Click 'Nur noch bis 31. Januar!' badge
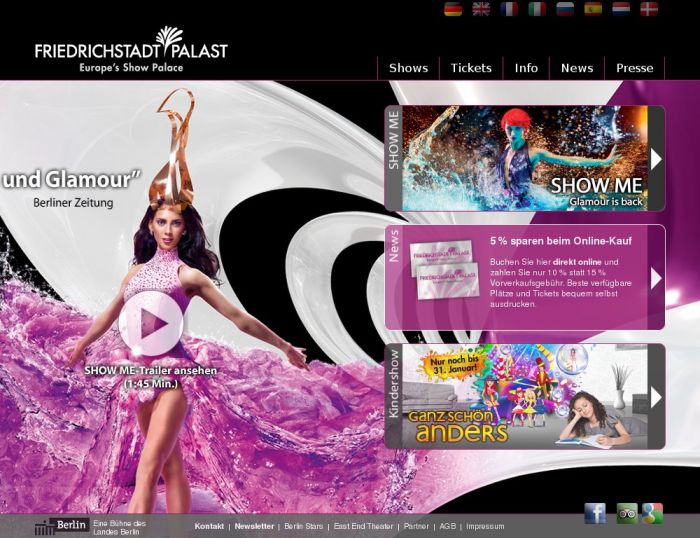Image resolution: width=700 pixels, height=538 pixels. tap(452, 364)
